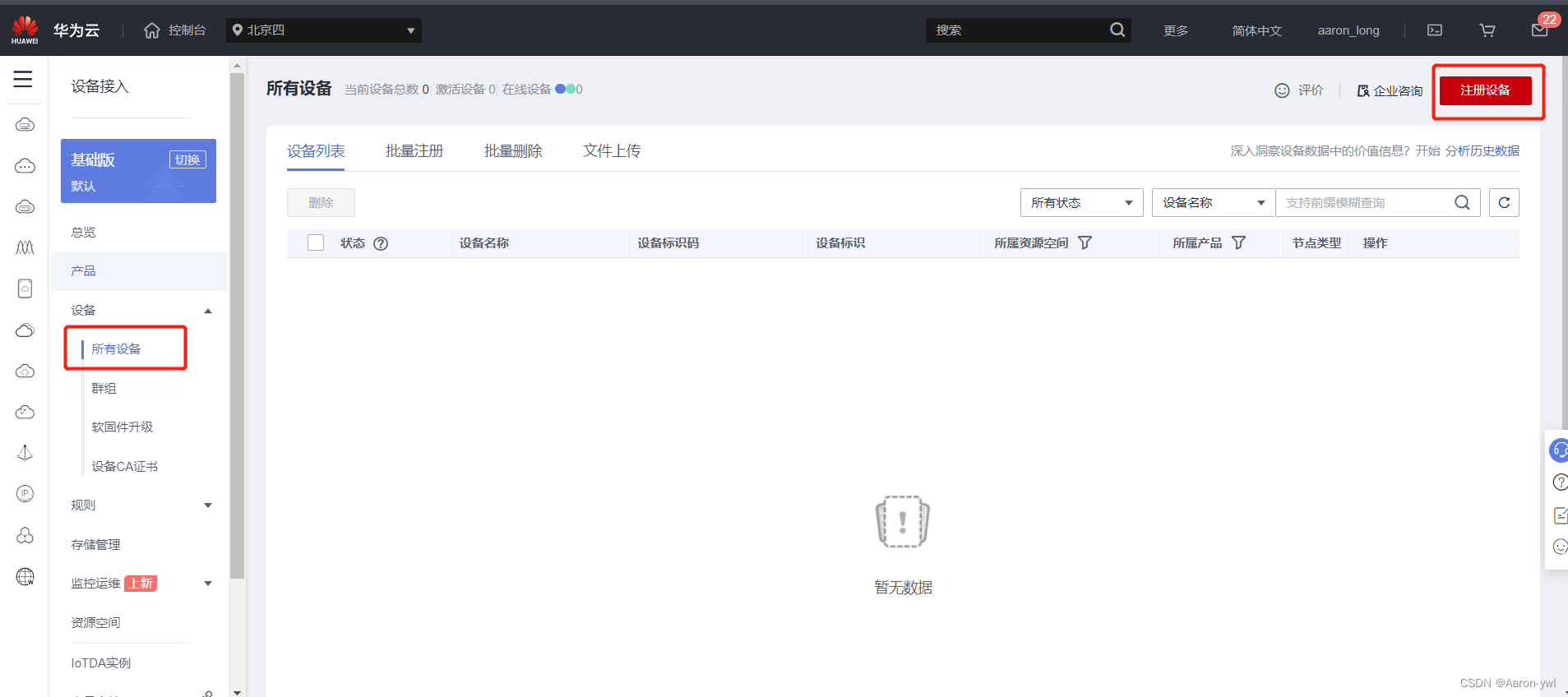Open the mail notifications icon
Image resolution: width=1568 pixels, height=697 pixels.
(x=1539, y=30)
